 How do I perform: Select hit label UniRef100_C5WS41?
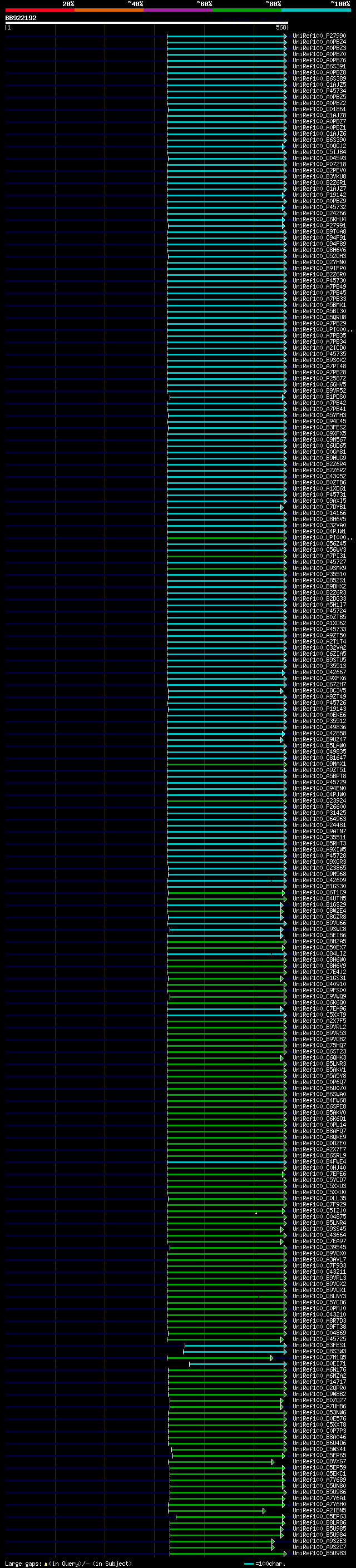coord(319,1450)
